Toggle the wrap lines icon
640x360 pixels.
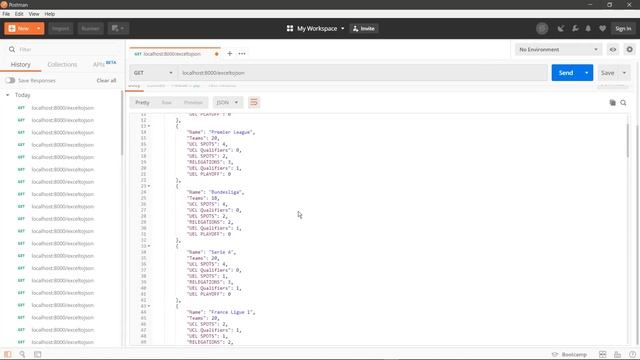pyautogui.click(x=254, y=102)
